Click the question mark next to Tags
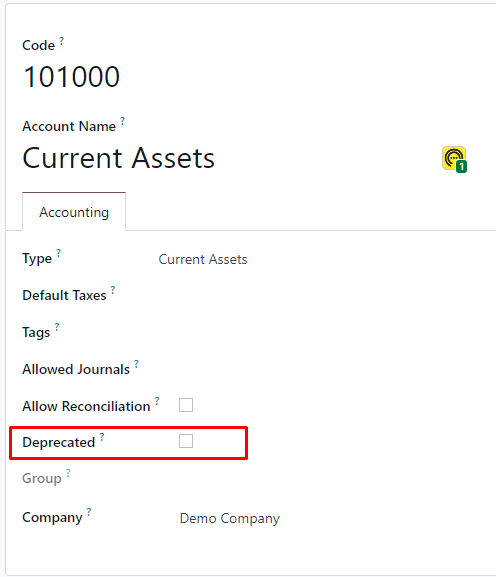Screen dimensions: 496x577 tap(57, 327)
